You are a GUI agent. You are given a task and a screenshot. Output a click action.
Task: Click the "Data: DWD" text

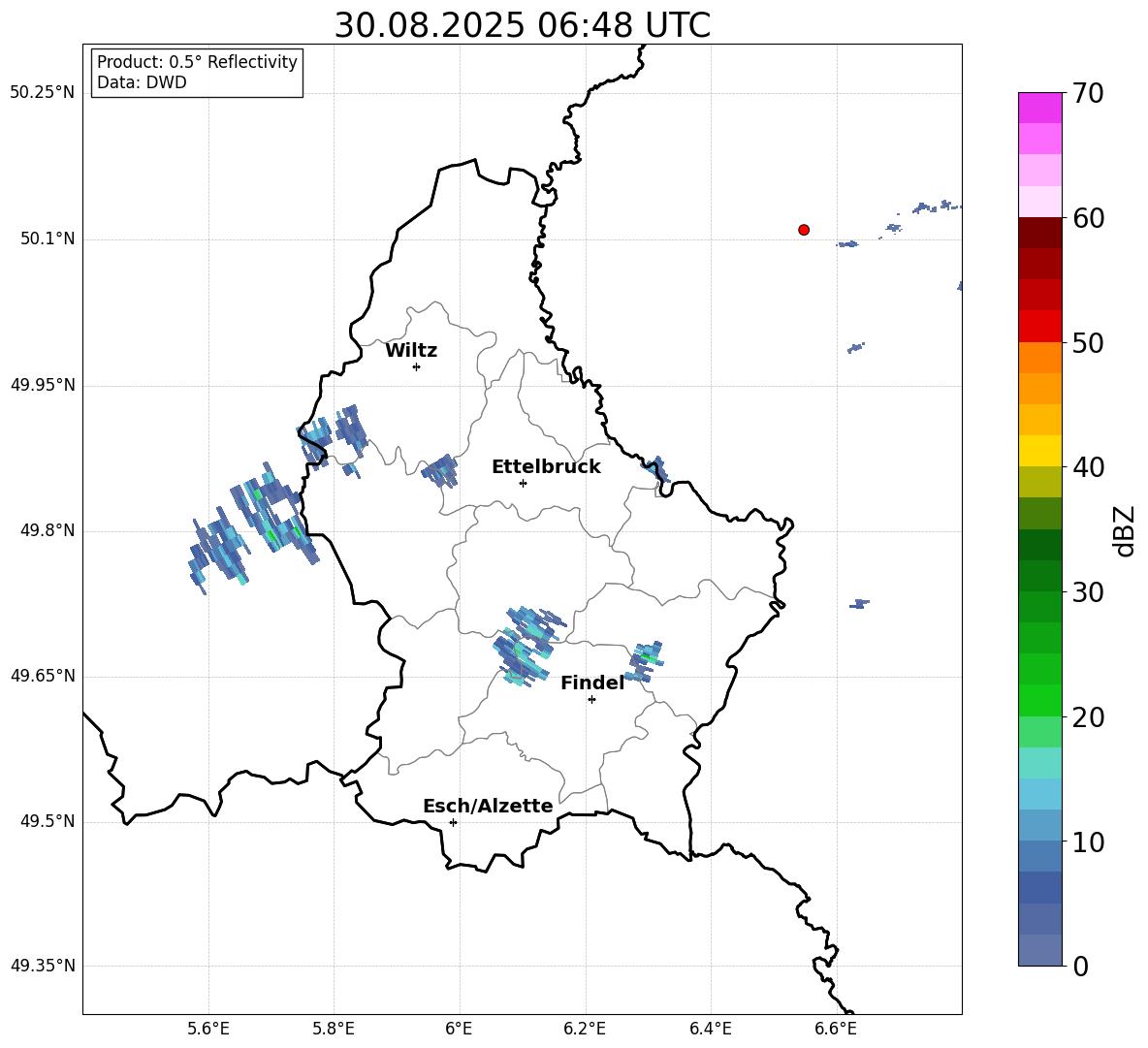point(142,82)
